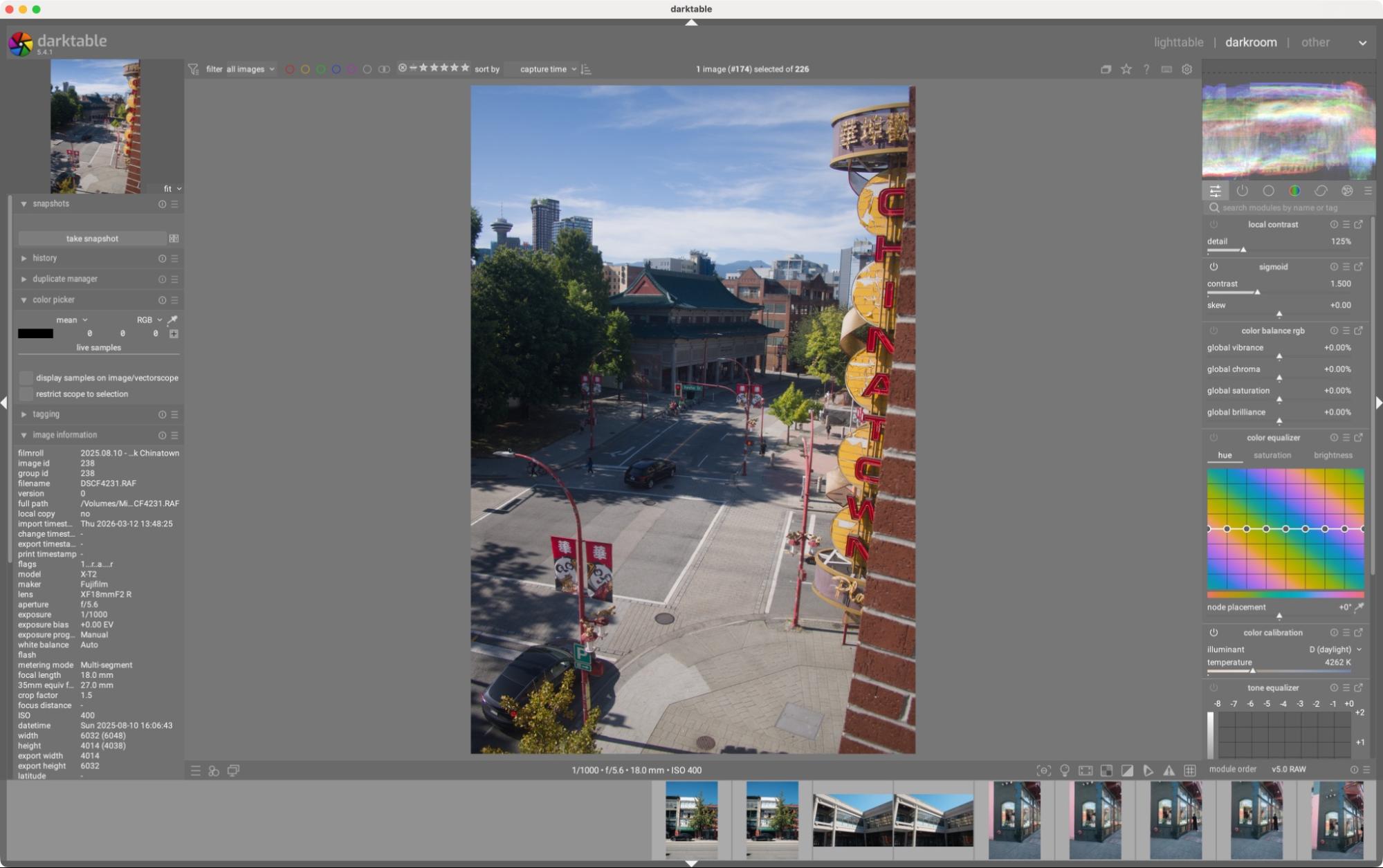This screenshot has width=1383, height=868.
Task: Enable the sigmoid module power toggle
Action: [x=1215, y=266]
